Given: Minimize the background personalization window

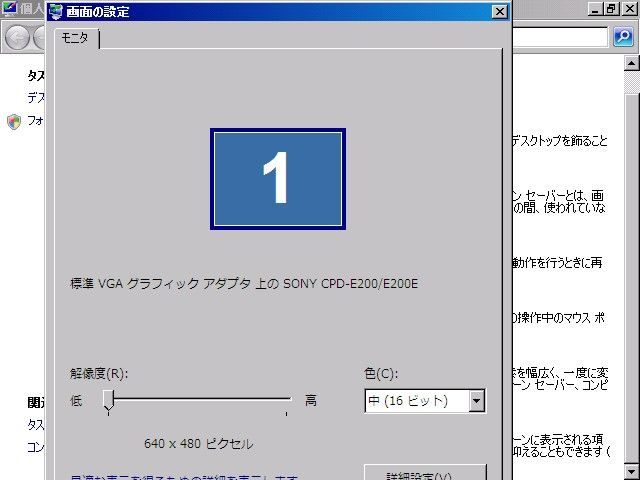Looking at the screenshot, I should pos(594,8).
